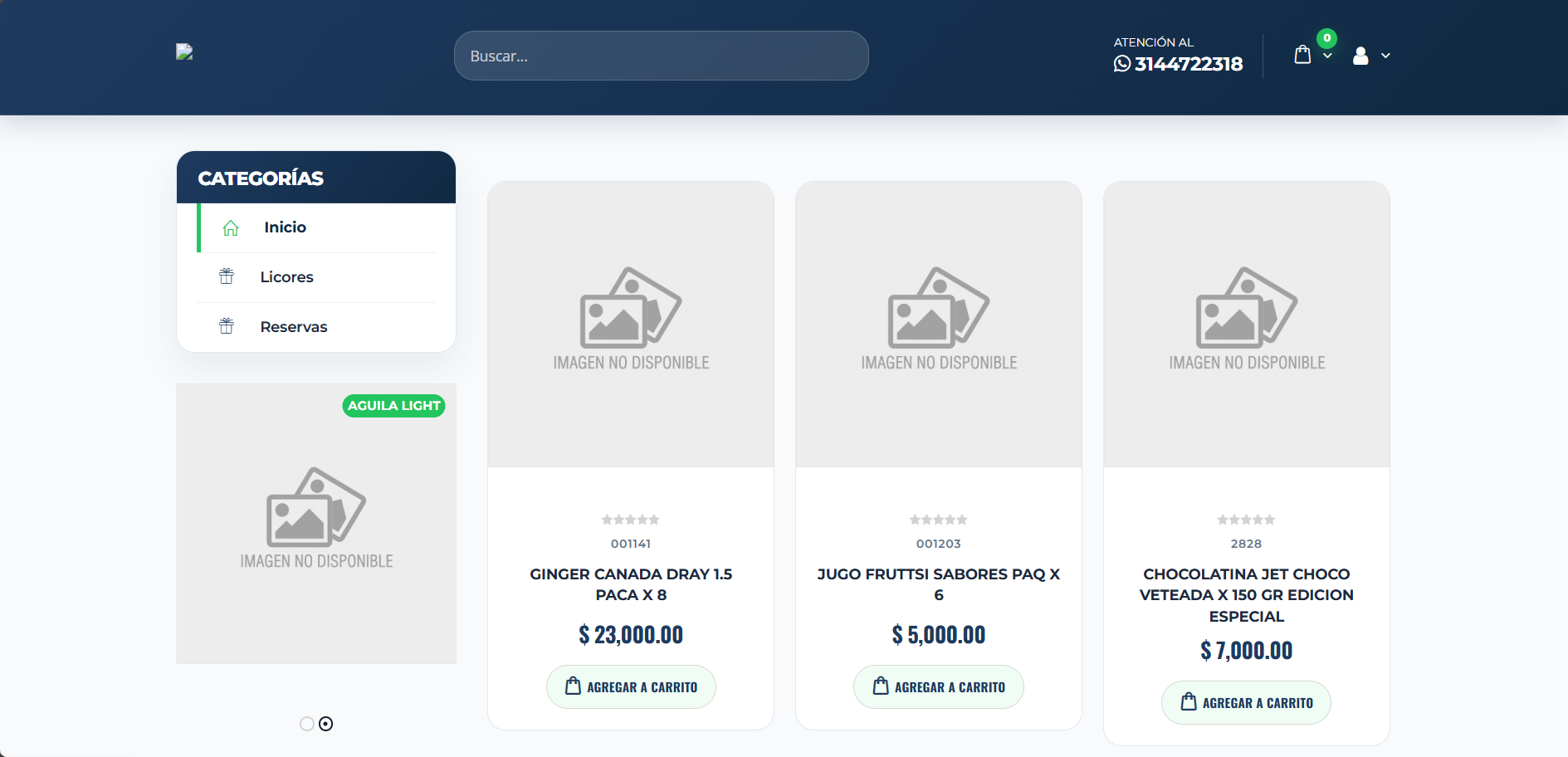This screenshot has height=757, width=1568.
Task: Expand the cart dropdown chevron
Action: (x=1327, y=56)
